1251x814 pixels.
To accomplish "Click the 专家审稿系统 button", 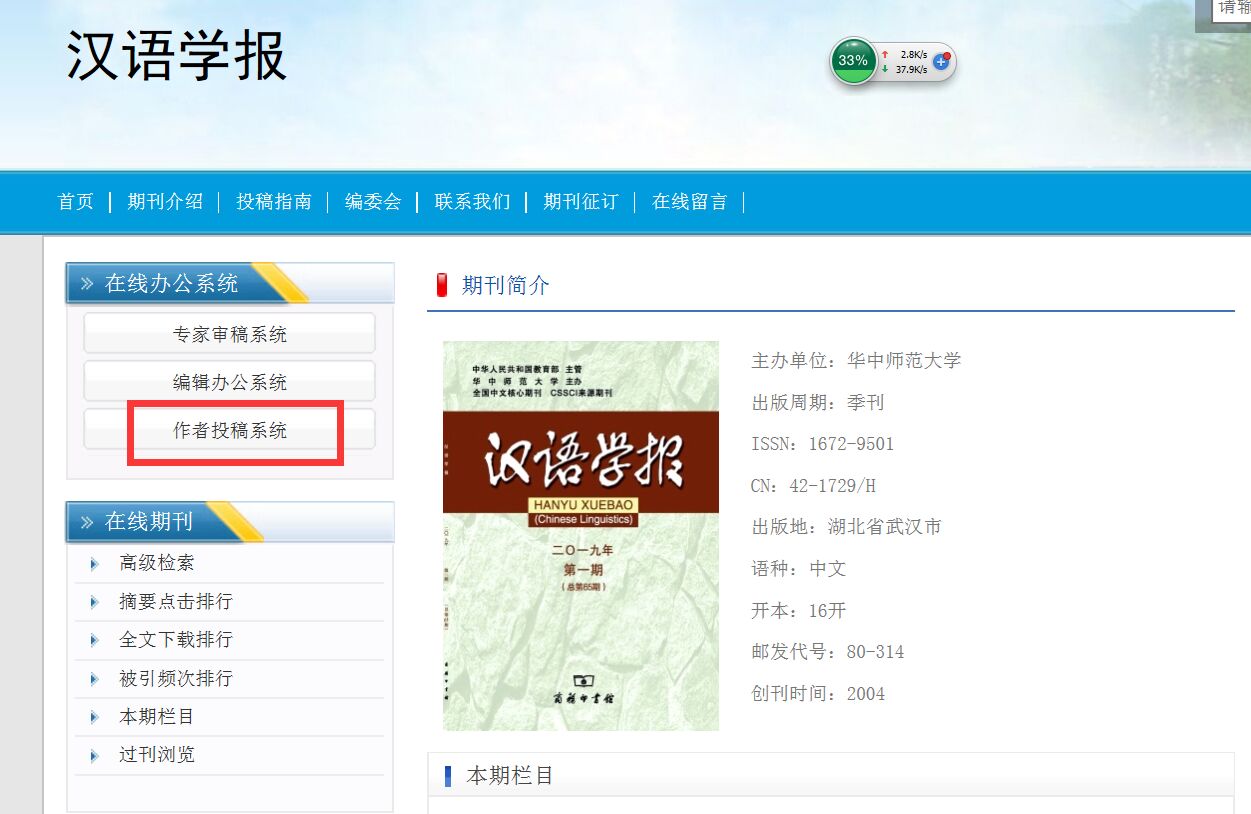I will (x=229, y=334).
